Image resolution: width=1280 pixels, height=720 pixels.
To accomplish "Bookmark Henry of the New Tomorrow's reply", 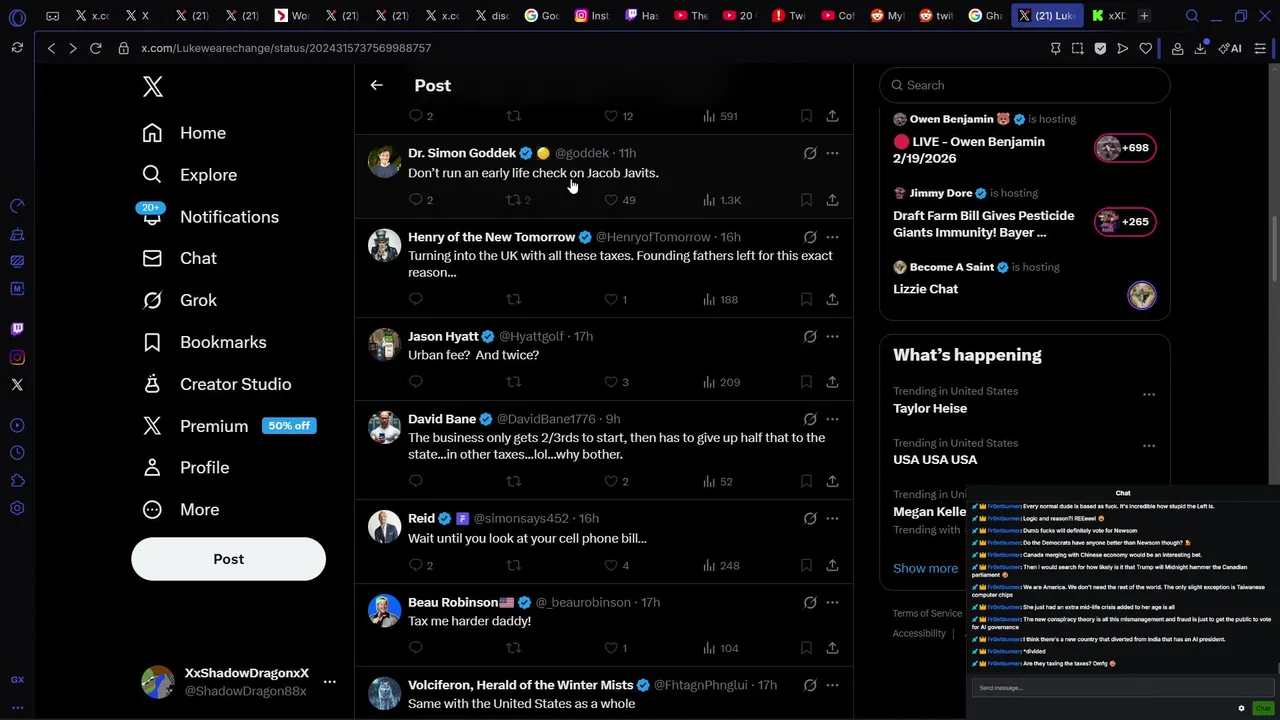I will click(806, 299).
